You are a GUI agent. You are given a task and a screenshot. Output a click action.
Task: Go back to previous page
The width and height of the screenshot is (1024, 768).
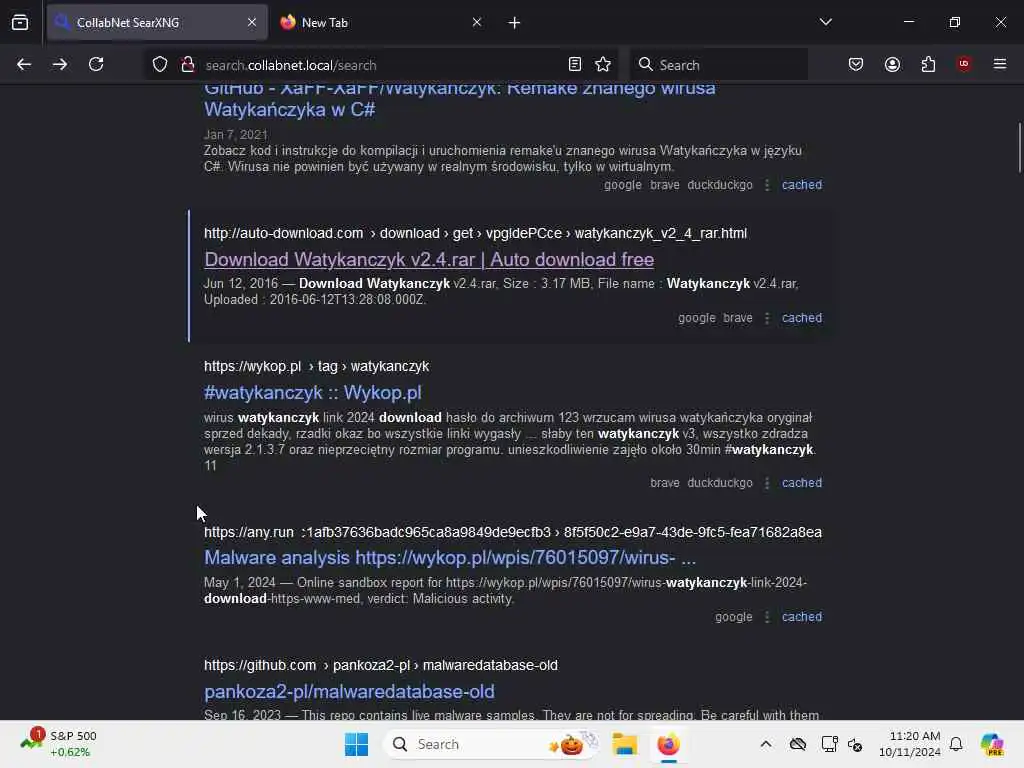[24, 65]
